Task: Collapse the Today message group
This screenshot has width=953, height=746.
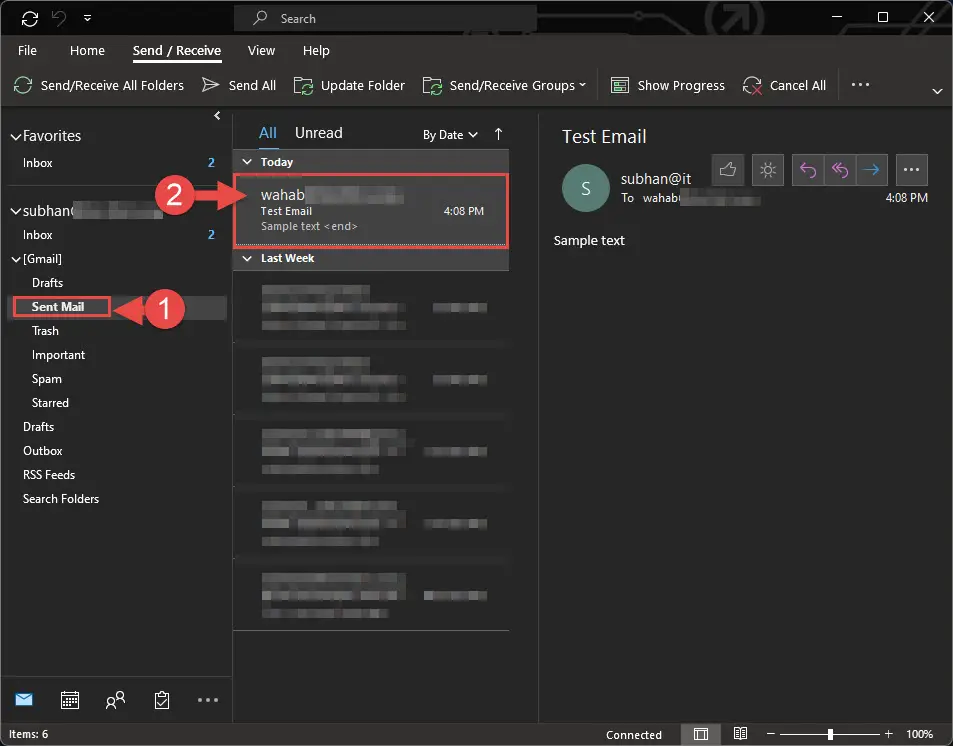Action: pos(247,162)
